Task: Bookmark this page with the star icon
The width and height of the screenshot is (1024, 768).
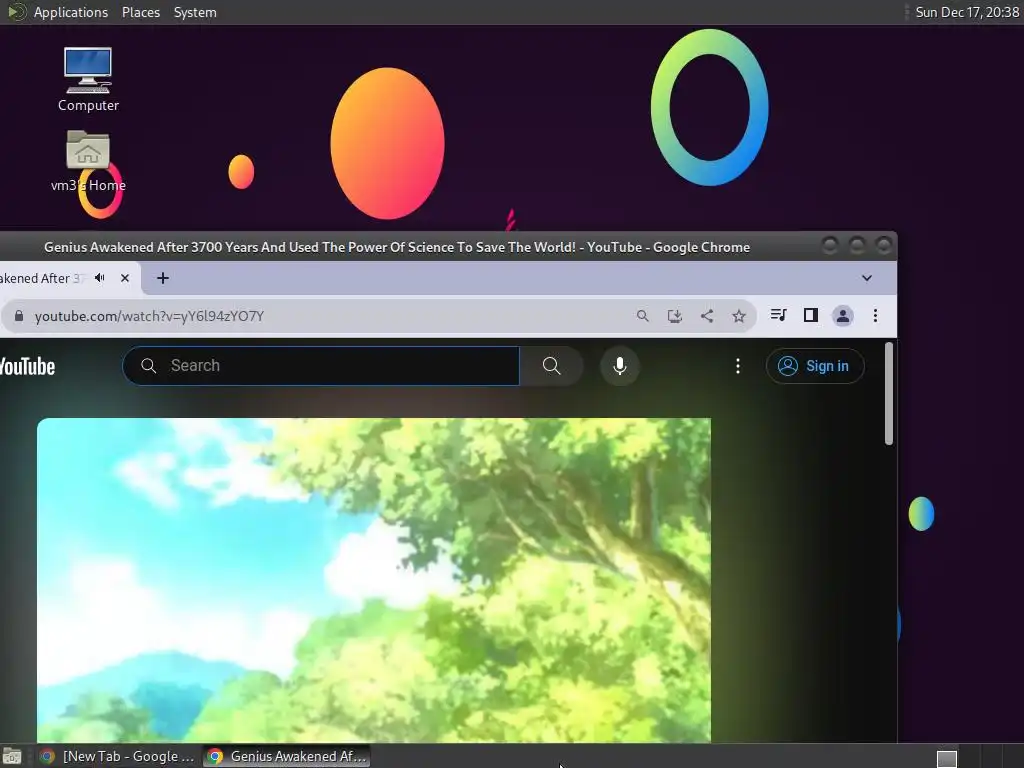Action: click(739, 316)
